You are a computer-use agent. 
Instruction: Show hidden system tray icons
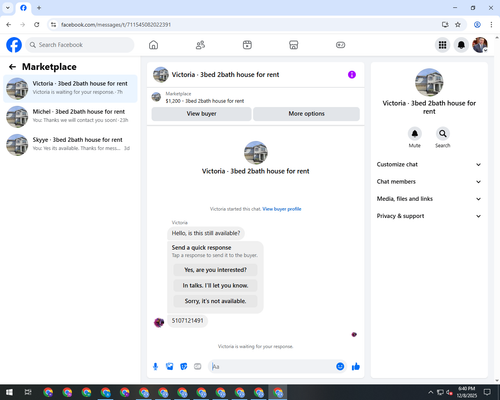click(431, 392)
